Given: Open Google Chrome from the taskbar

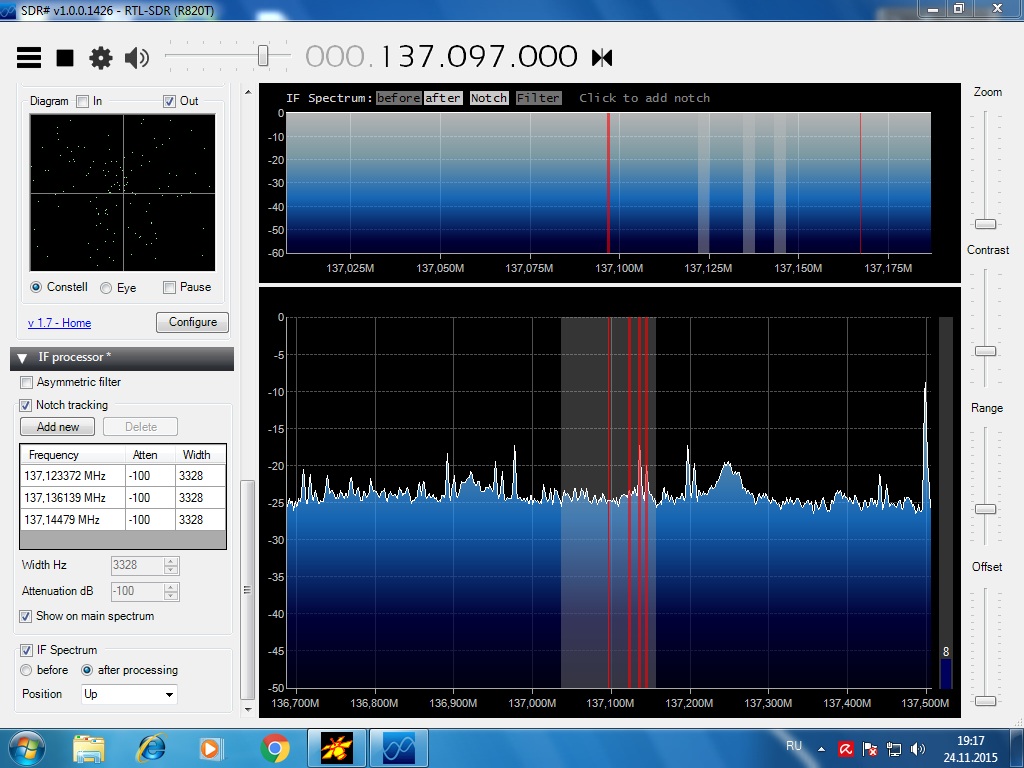Looking at the screenshot, I should [x=275, y=748].
